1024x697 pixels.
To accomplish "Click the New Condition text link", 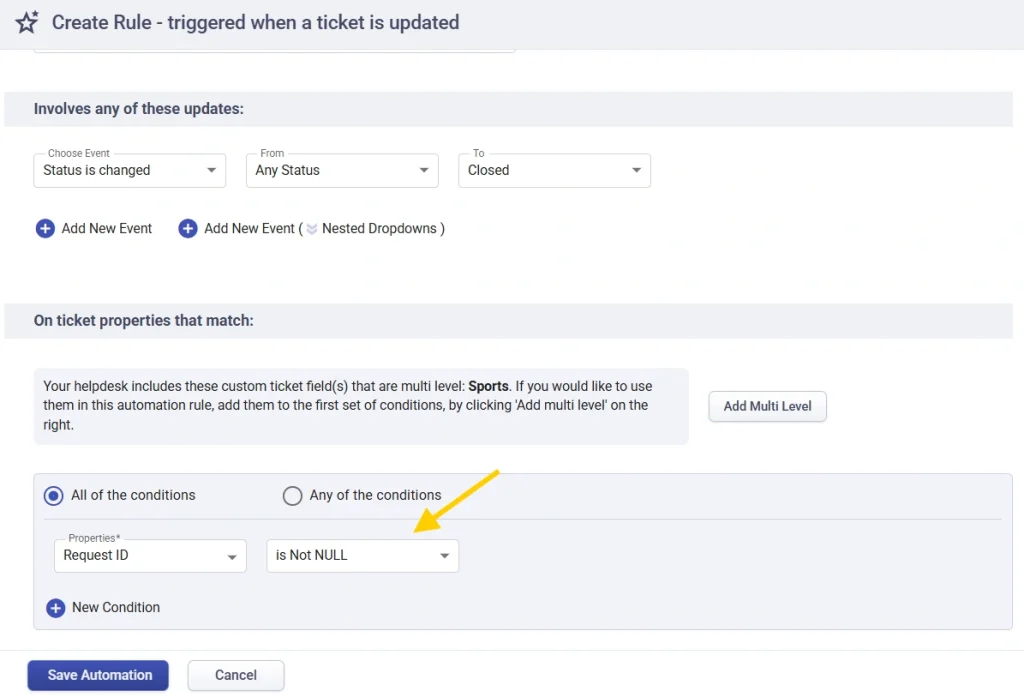I will click(x=116, y=607).
